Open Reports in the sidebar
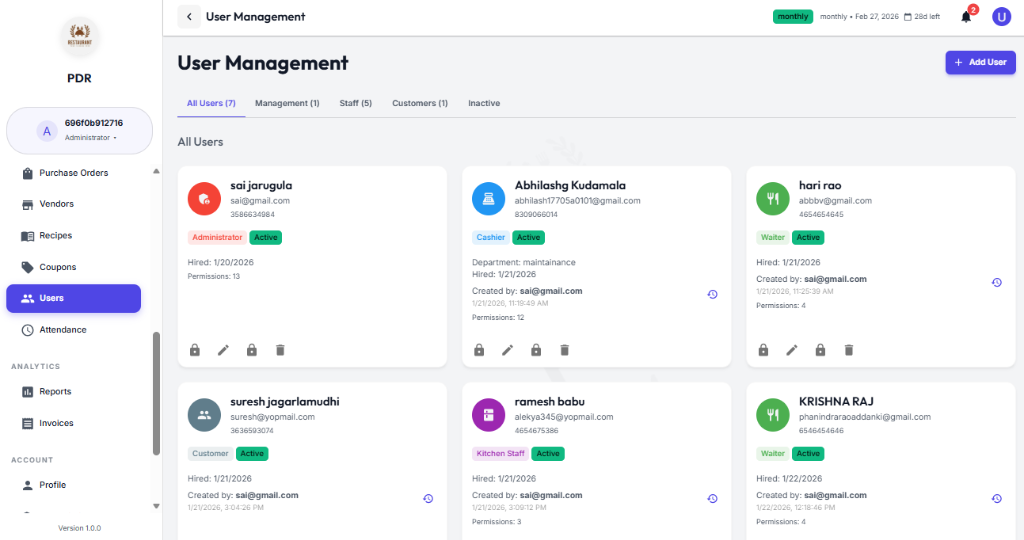Screen dimensions: 1024x540 tap(73, 392)
